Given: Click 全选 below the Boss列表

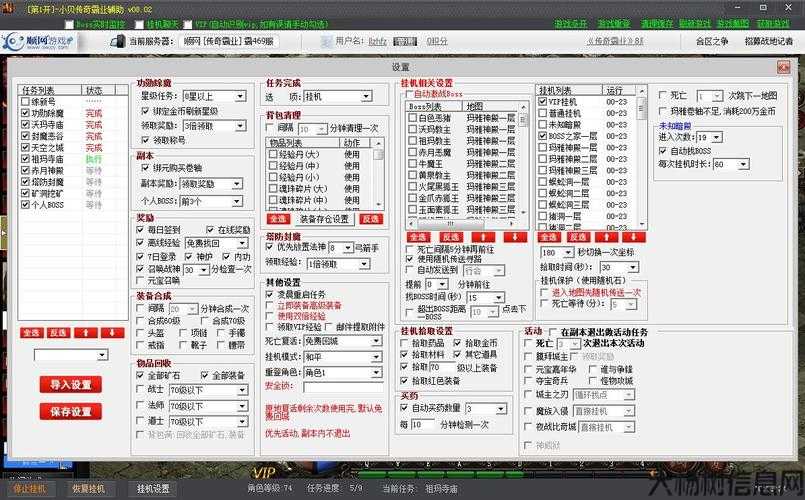Looking at the screenshot, I should pyautogui.click(x=418, y=237).
